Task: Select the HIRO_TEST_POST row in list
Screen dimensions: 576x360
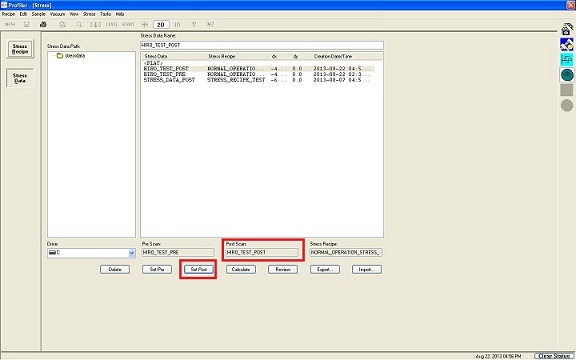Action: tap(259, 69)
